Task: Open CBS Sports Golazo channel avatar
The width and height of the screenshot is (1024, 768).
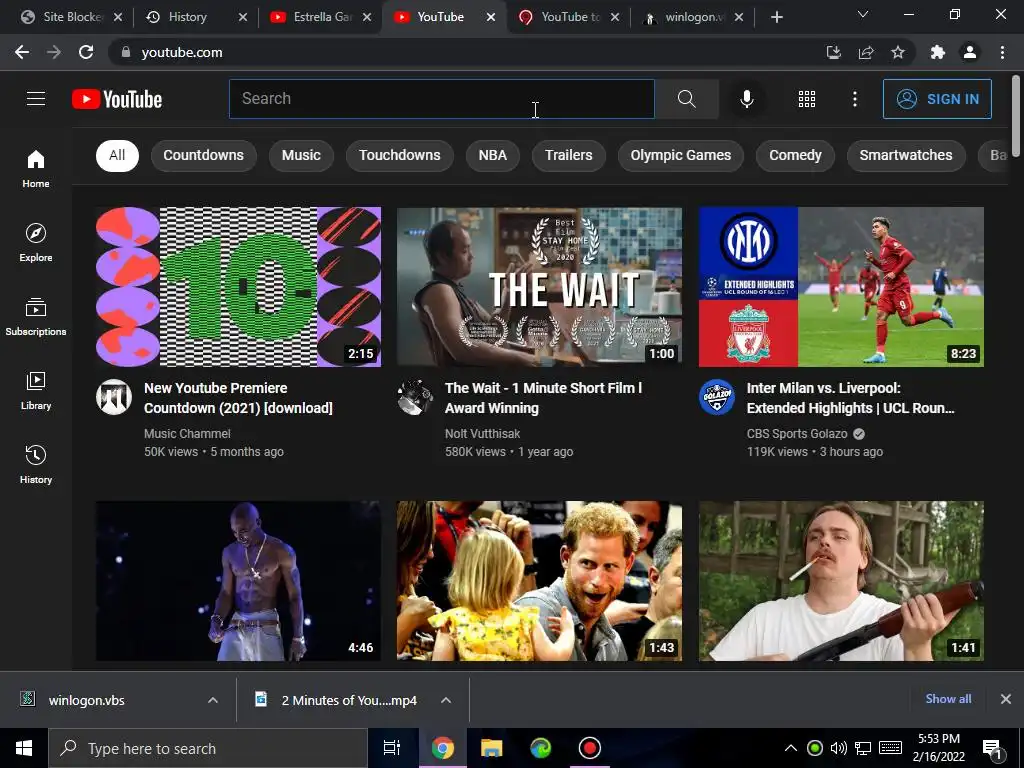Action: coord(716,397)
